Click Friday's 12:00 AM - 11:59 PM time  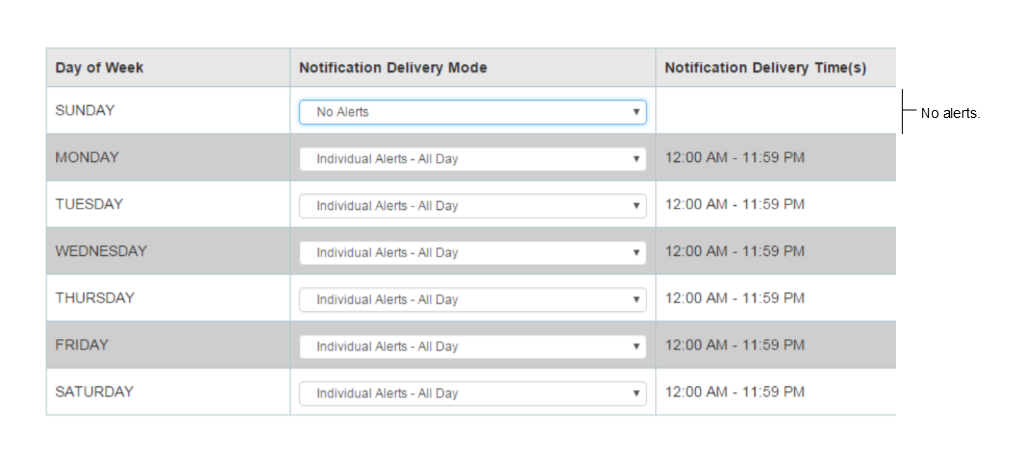pos(734,344)
